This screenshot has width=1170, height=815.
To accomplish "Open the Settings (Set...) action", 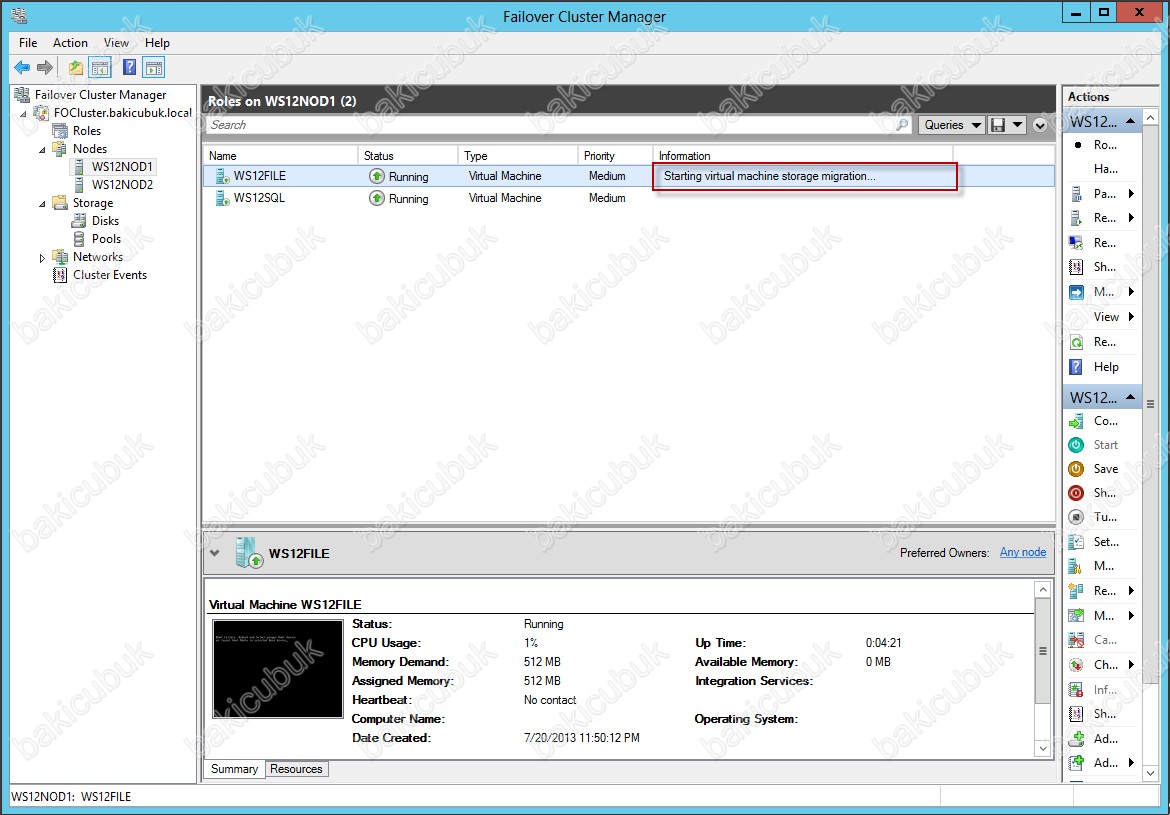I will coord(1105,541).
